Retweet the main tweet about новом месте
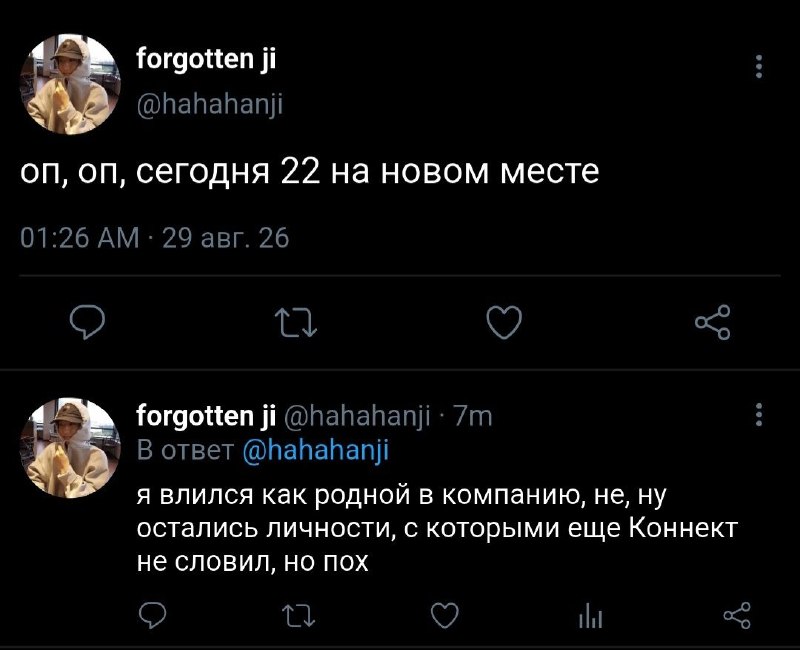800x650 pixels. [x=296, y=322]
